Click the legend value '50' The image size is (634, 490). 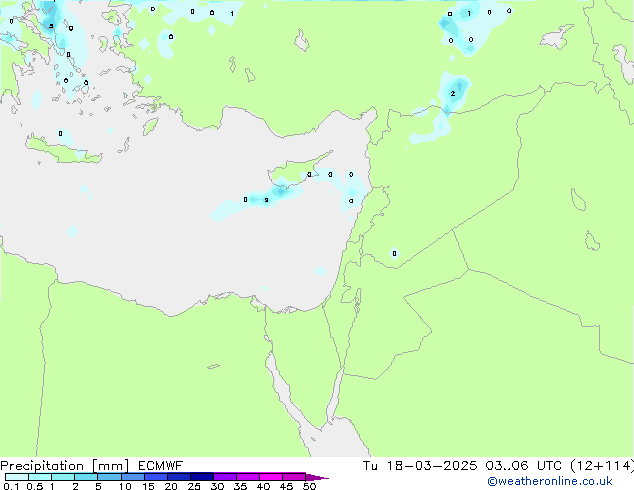[309, 486]
